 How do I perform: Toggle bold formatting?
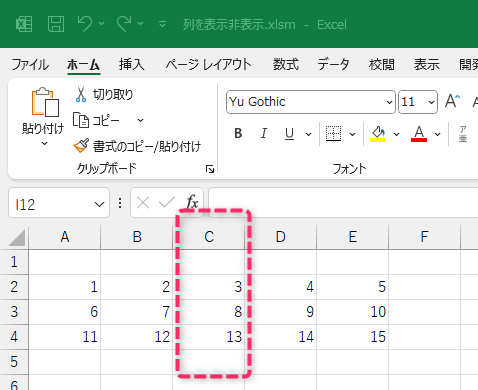(x=238, y=134)
